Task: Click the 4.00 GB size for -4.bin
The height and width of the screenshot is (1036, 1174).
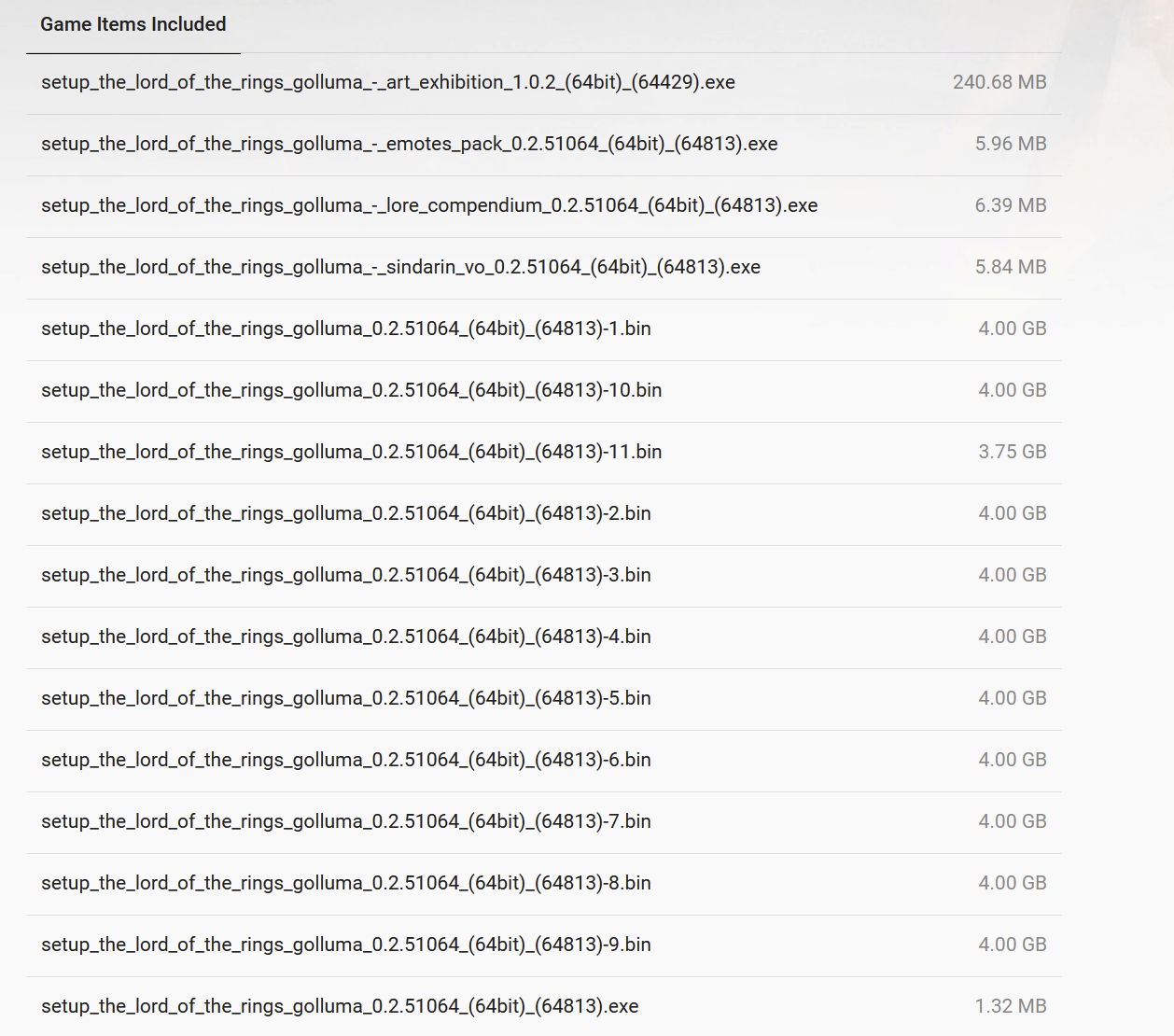Action: 1013,637
